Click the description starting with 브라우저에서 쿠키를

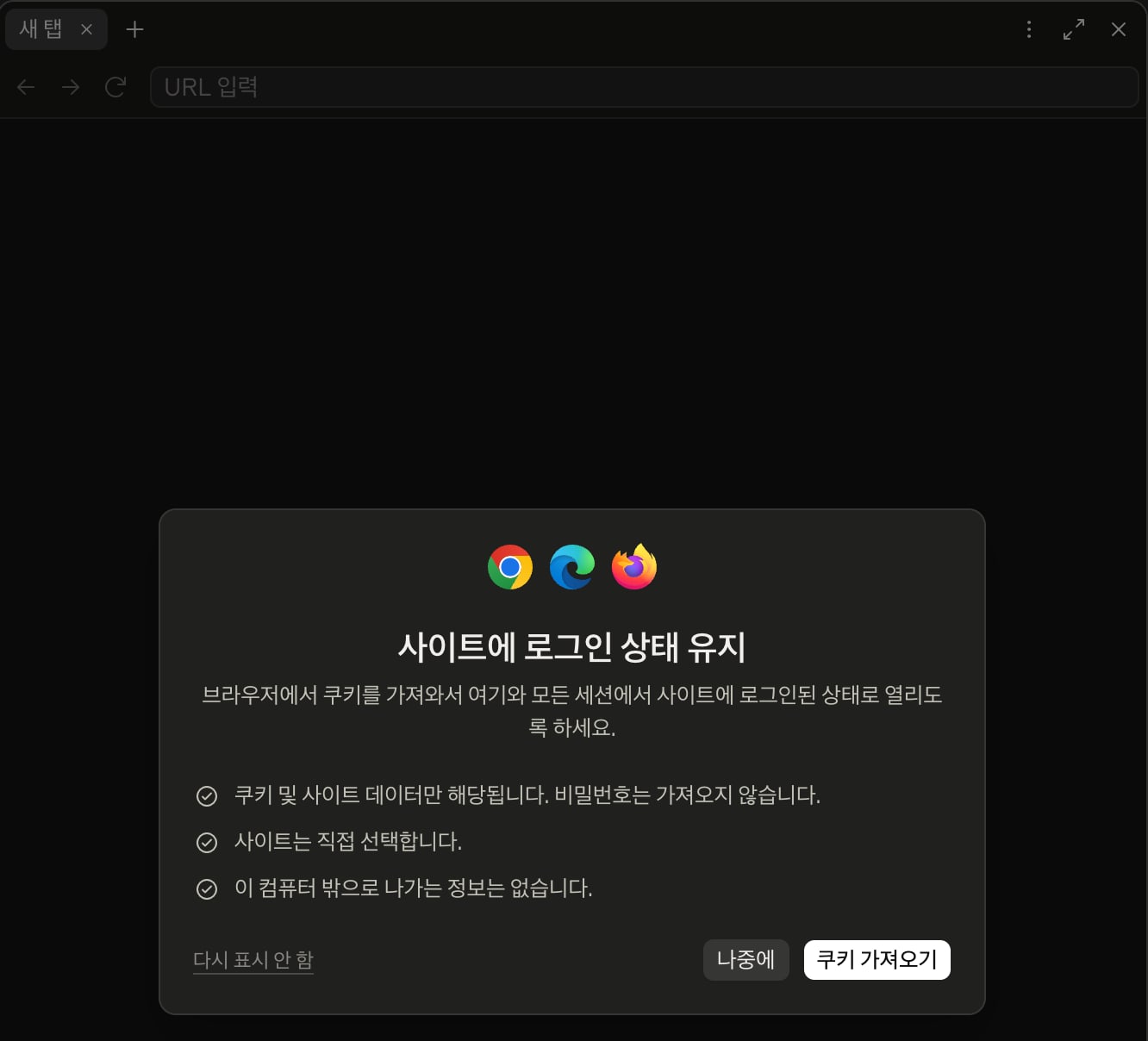[x=572, y=711]
